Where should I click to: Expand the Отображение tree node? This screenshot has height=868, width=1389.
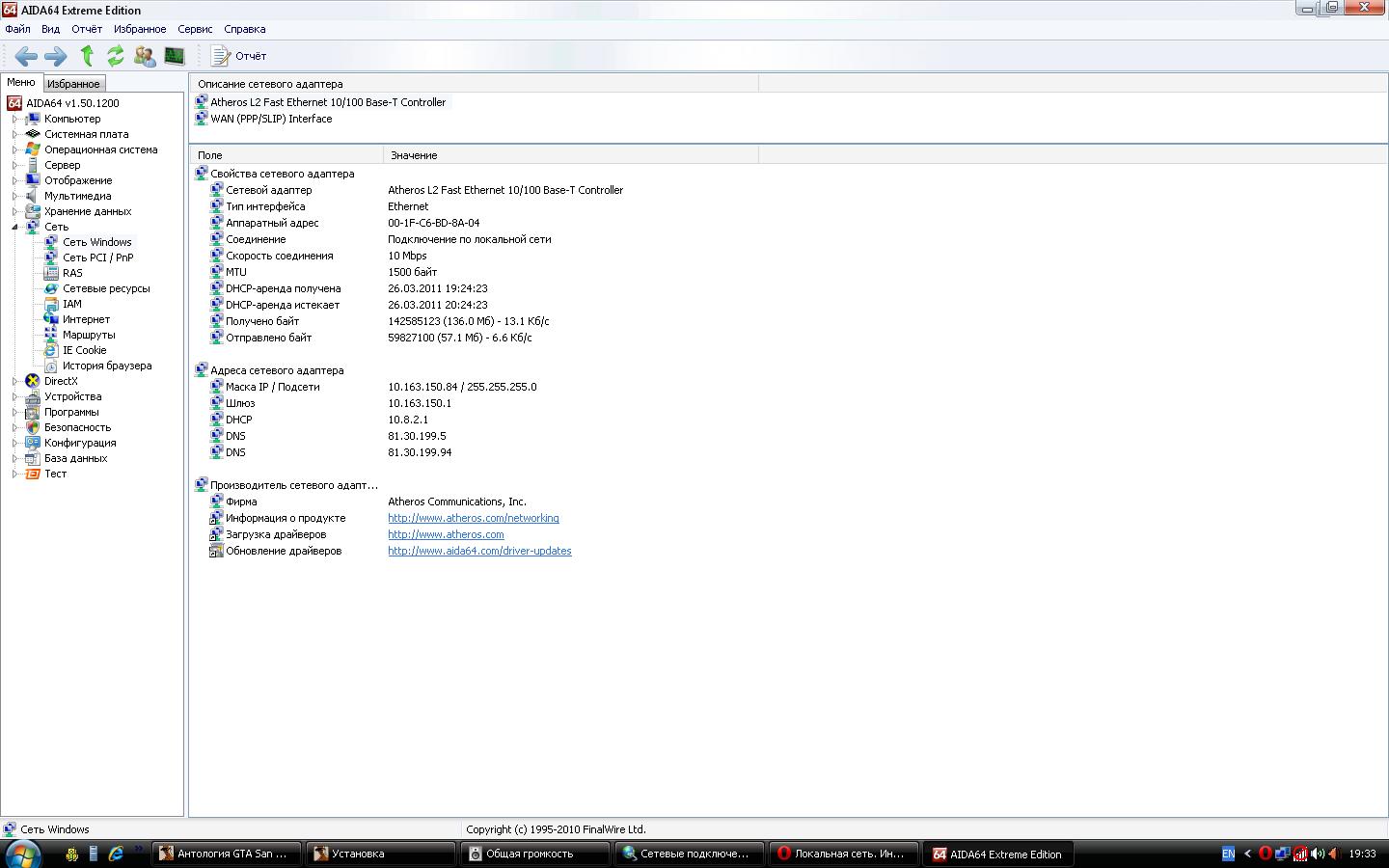[14, 180]
